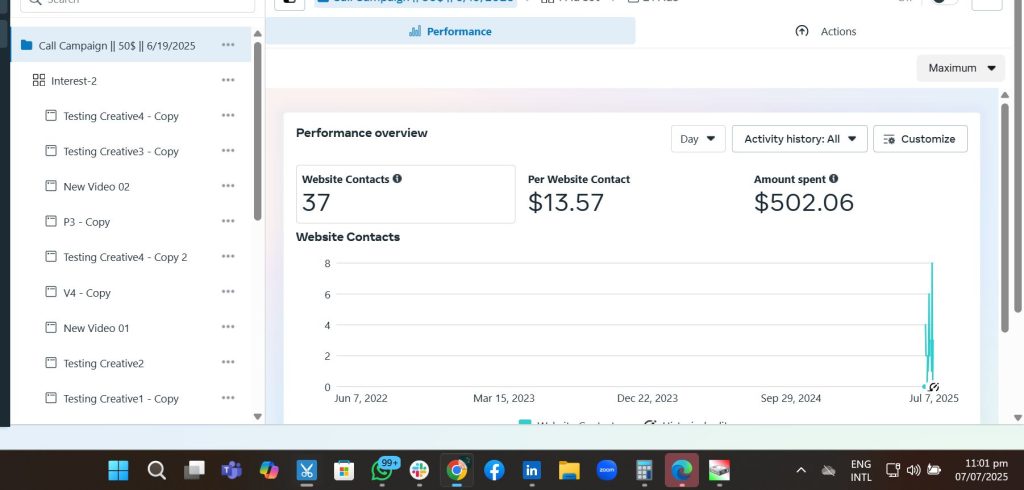Open the New Video 02 ad
The image size is (1024, 490).
(x=96, y=187)
